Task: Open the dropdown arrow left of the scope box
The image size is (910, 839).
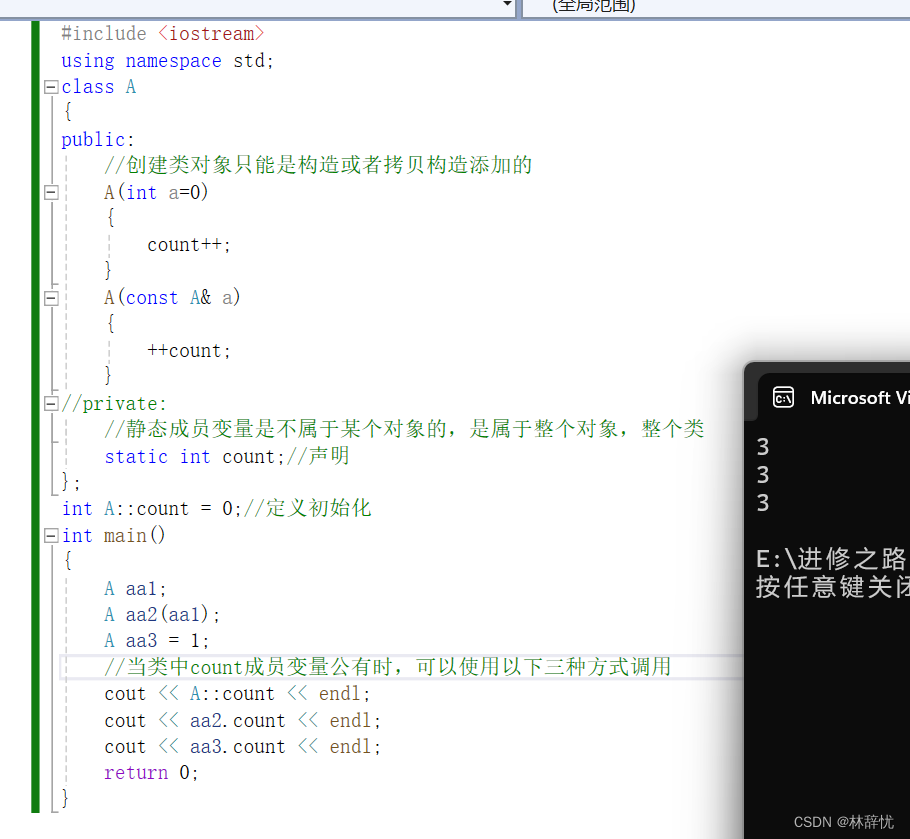Action: click(x=507, y=5)
